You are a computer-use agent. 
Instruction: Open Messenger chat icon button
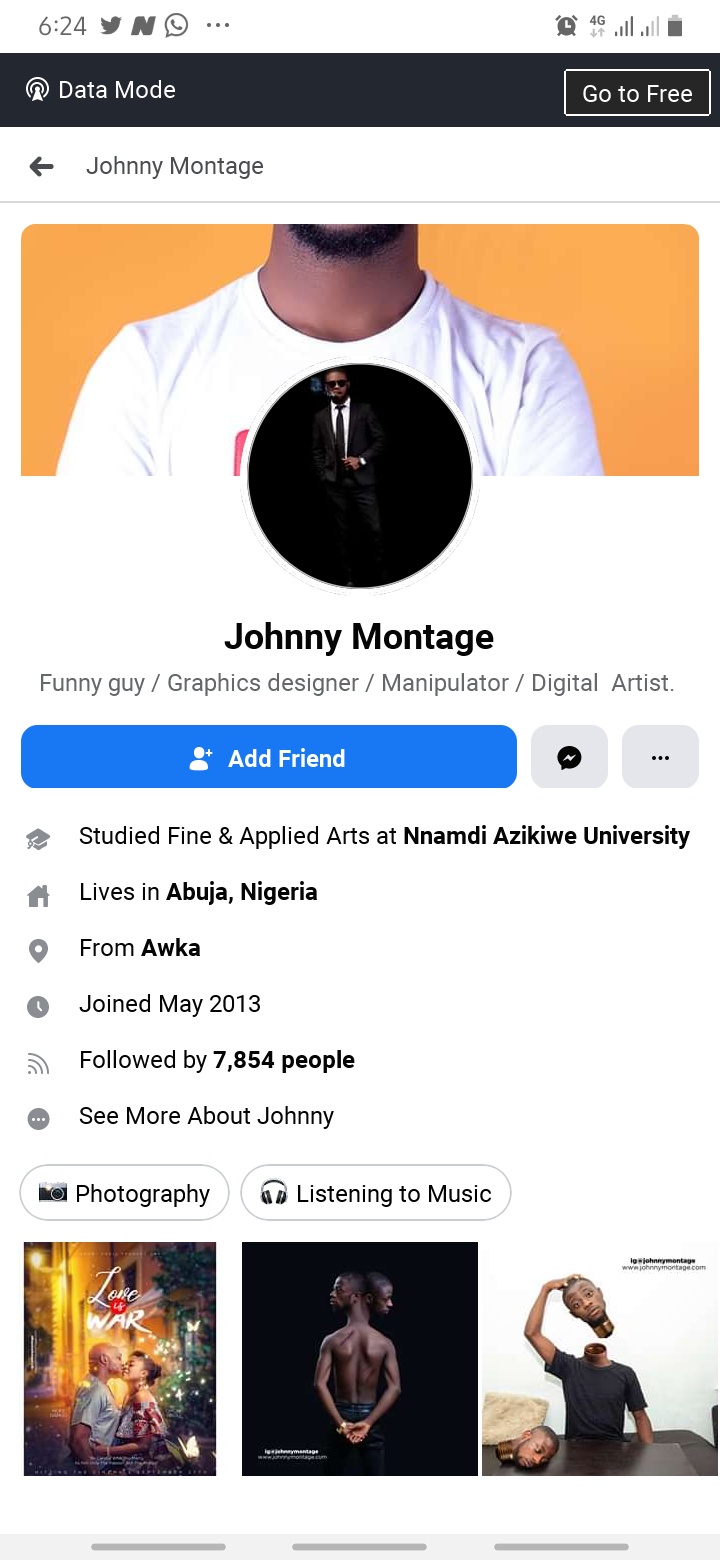569,758
